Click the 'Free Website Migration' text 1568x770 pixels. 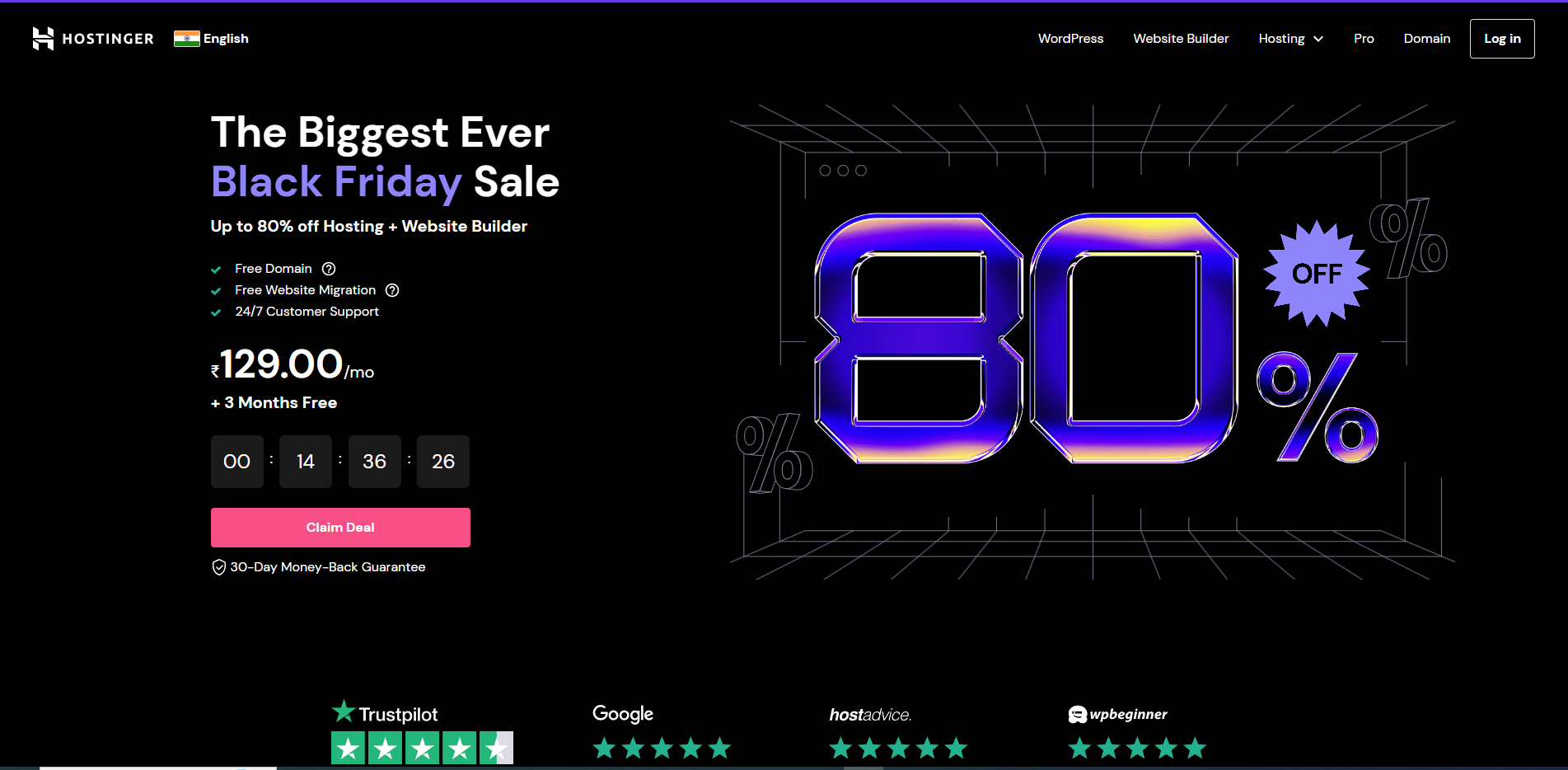(x=306, y=290)
